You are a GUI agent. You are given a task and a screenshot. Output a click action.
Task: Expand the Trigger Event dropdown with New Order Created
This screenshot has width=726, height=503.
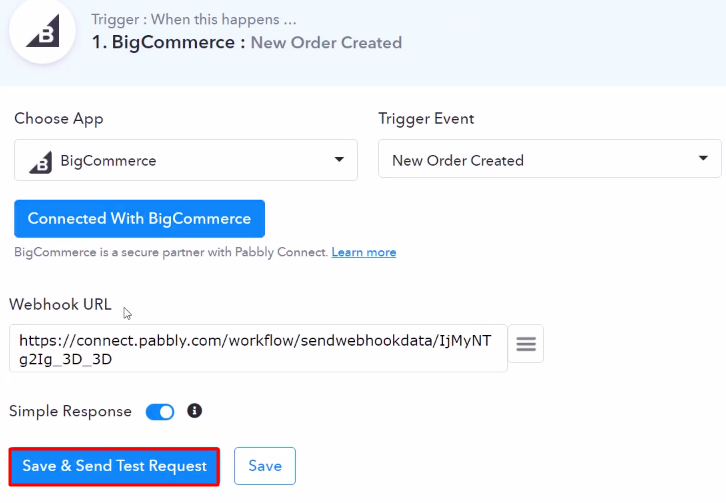click(x=540, y=160)
